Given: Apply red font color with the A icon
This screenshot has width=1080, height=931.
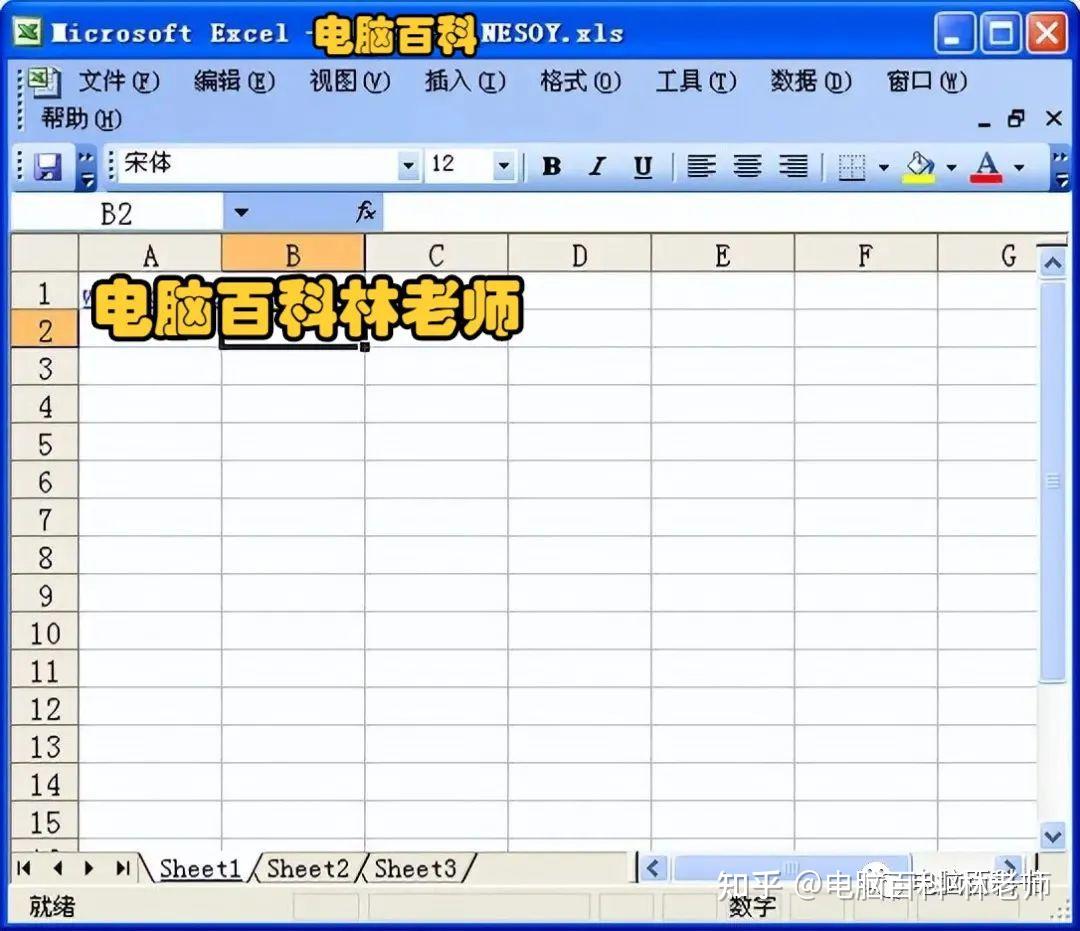Looking at the screenshot, I should tap(986, 167).
